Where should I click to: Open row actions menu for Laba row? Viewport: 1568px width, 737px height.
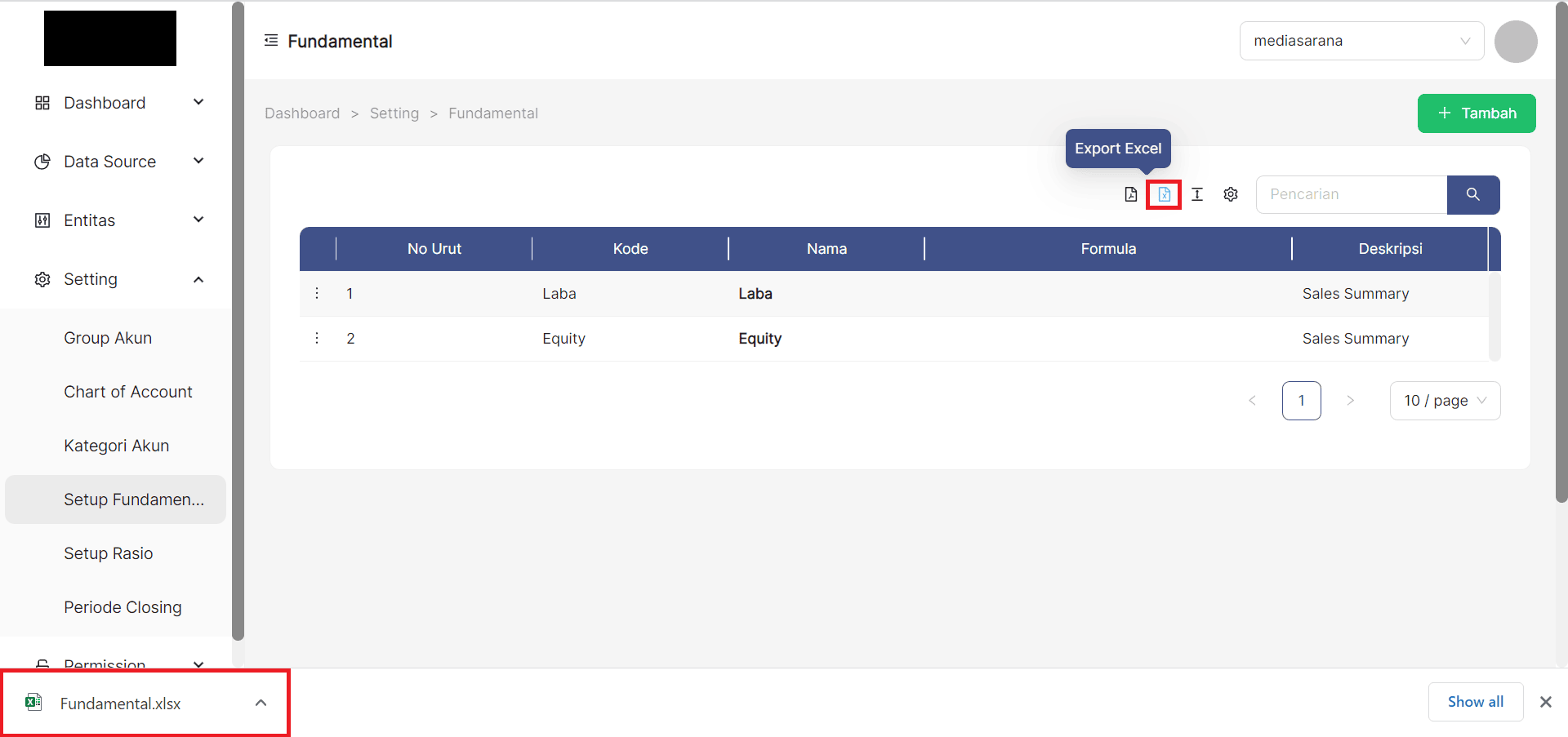point(317,293)
